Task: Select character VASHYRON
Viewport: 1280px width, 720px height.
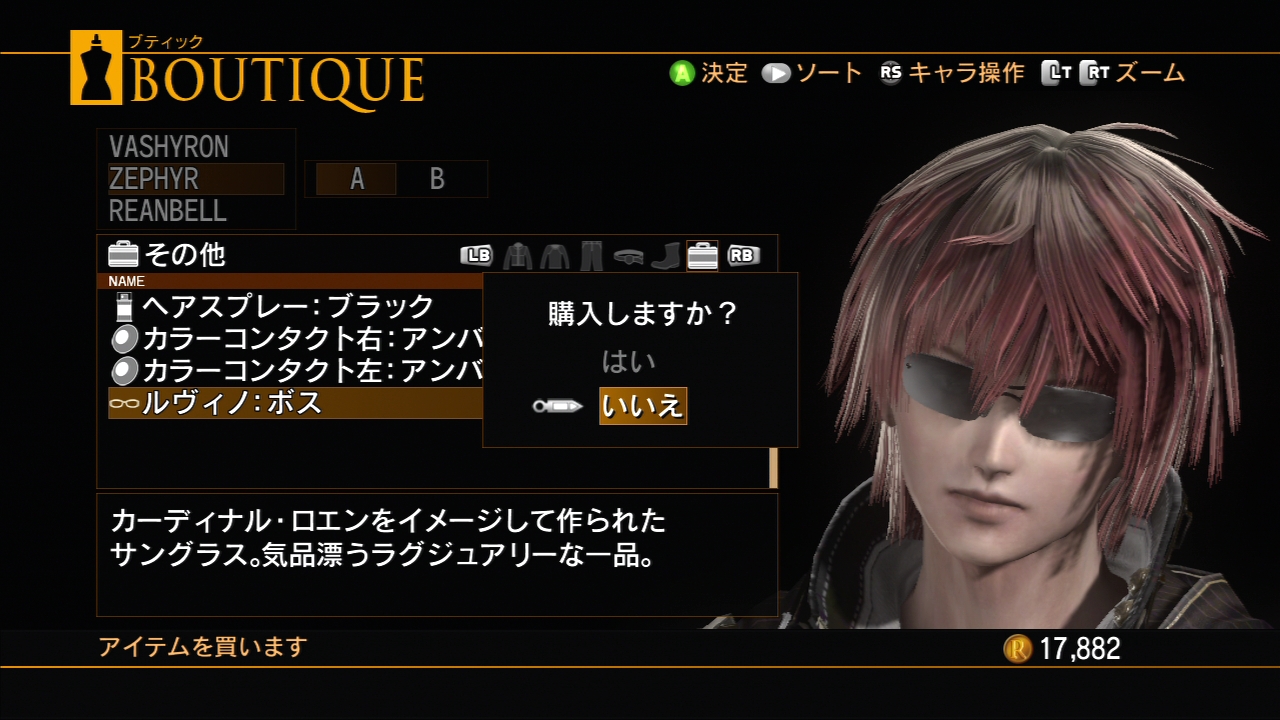Action: coord(169,147)
